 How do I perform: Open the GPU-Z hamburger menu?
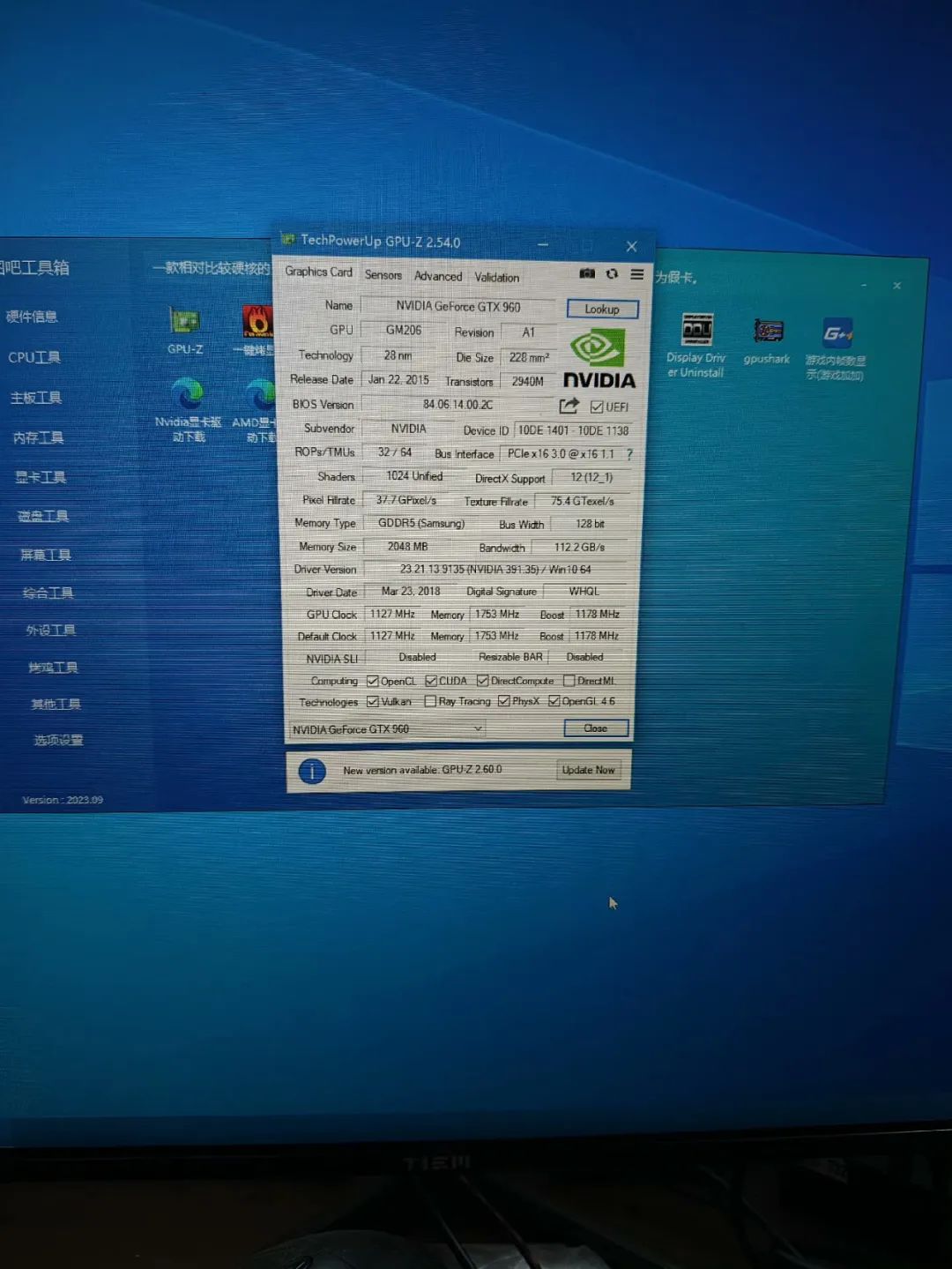(x=636, y=274)
